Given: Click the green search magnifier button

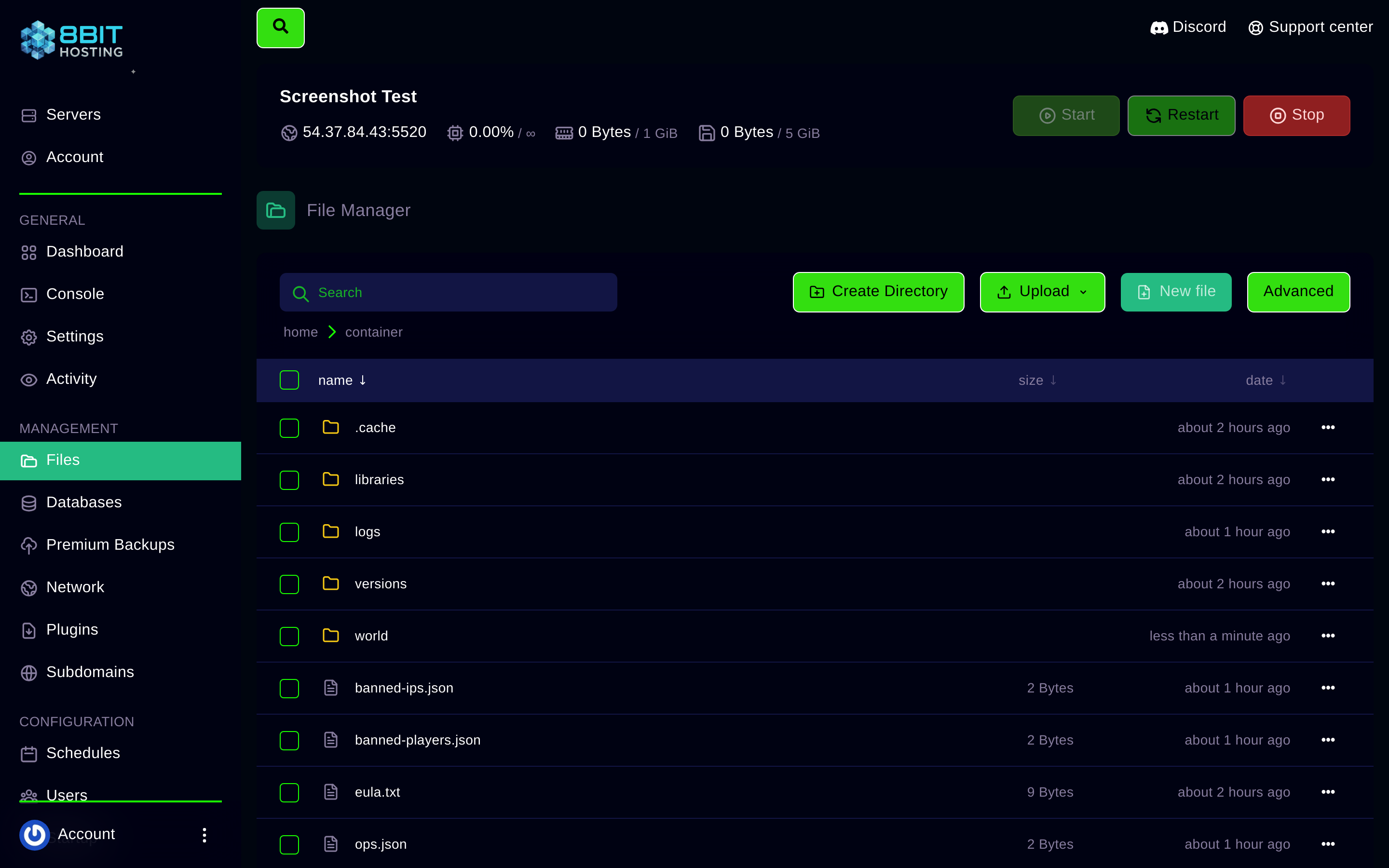Looking at the screenshot, I should pos(280,27).
